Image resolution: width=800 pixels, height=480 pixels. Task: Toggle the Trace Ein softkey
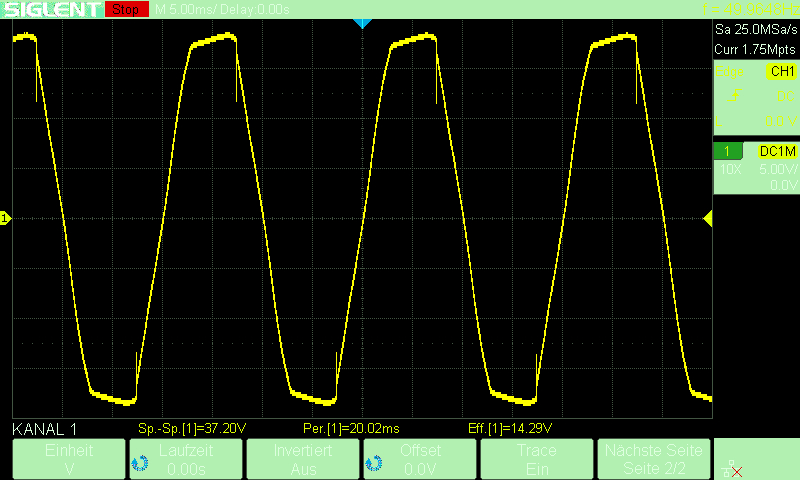(x=537, y=459)
